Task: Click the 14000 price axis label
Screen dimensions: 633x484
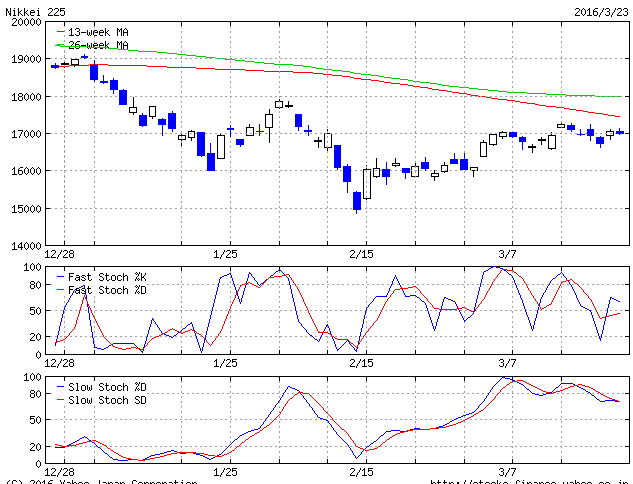Action: click(x=26, y=246)
